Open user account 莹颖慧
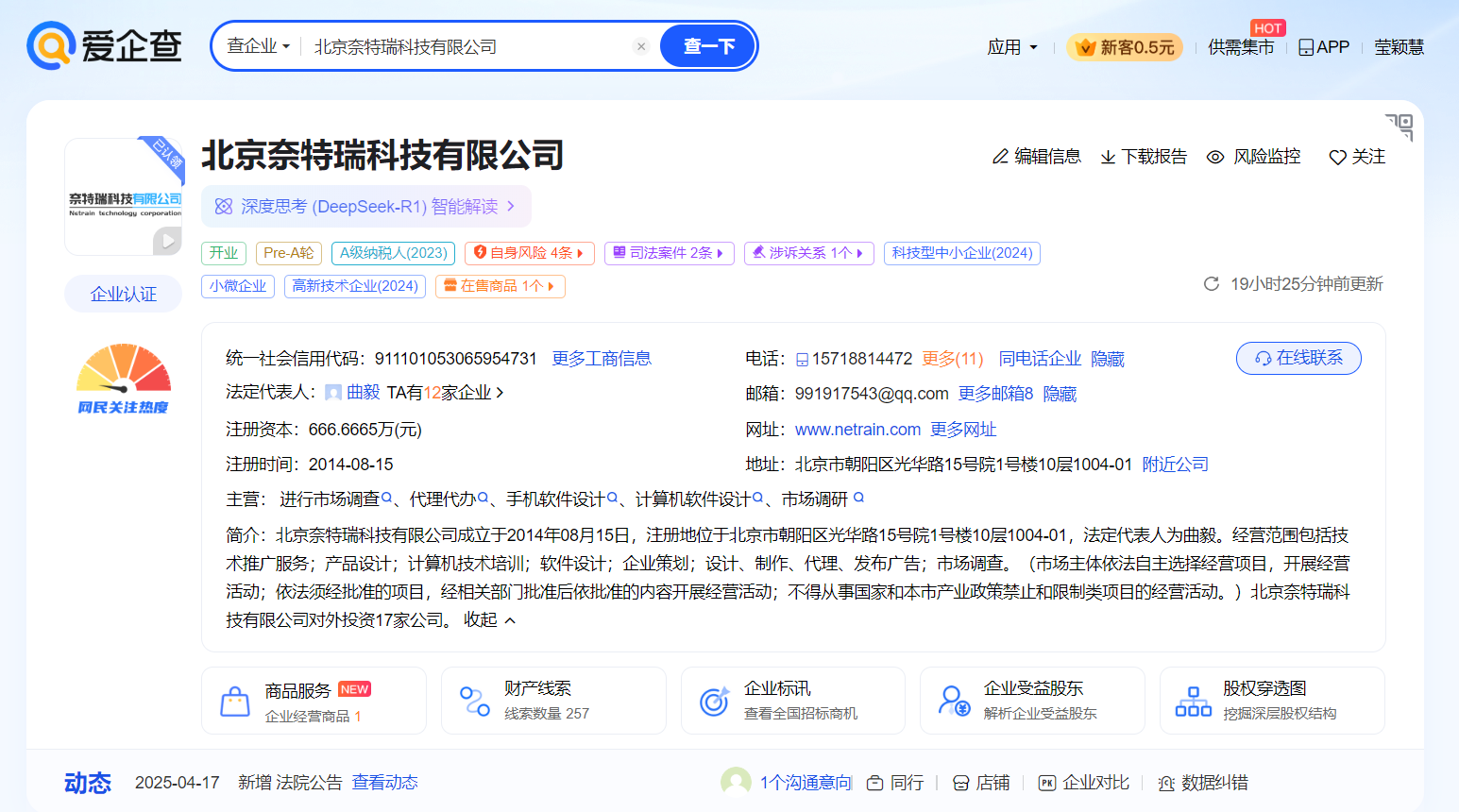Image resolution: width=1459 pixels, height=812 pixels. pos(1399,47)
